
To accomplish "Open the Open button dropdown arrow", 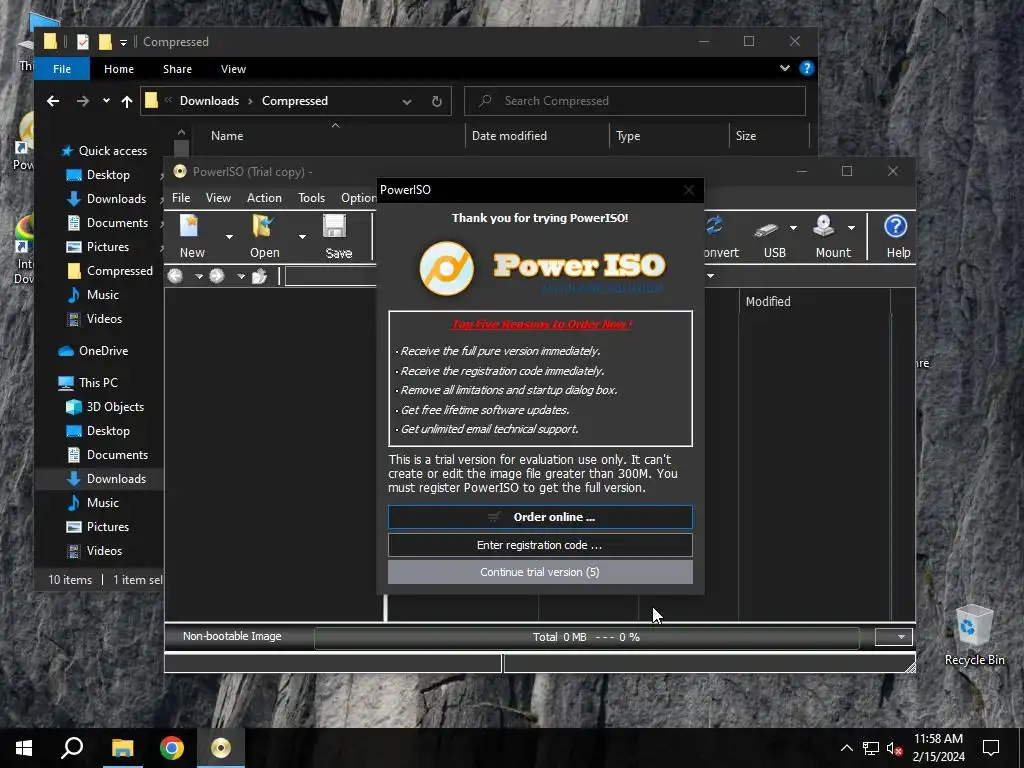I will [302, 236].
